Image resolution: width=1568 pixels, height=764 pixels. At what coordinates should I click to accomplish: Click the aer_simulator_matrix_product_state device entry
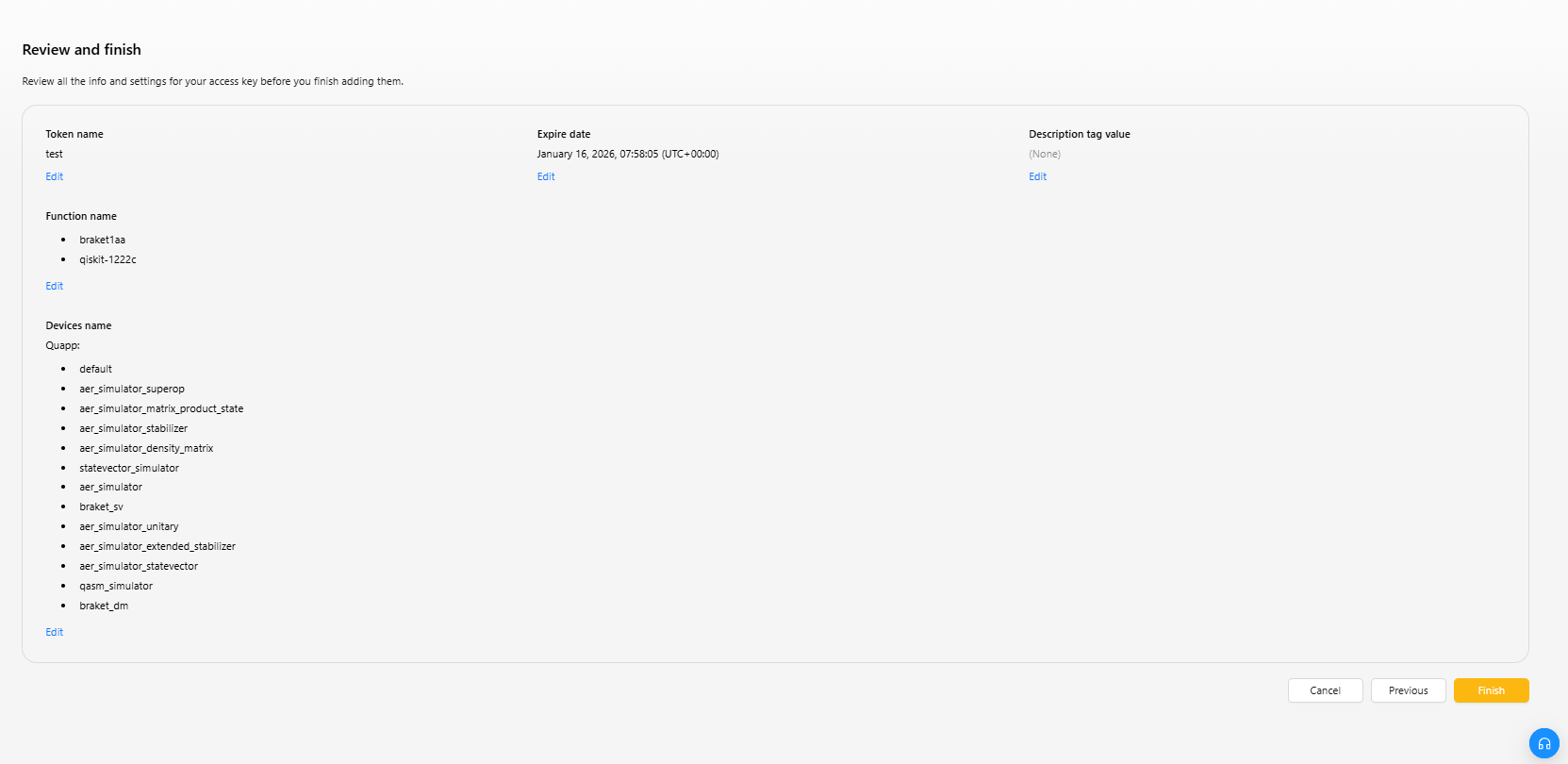click(161, 408)
